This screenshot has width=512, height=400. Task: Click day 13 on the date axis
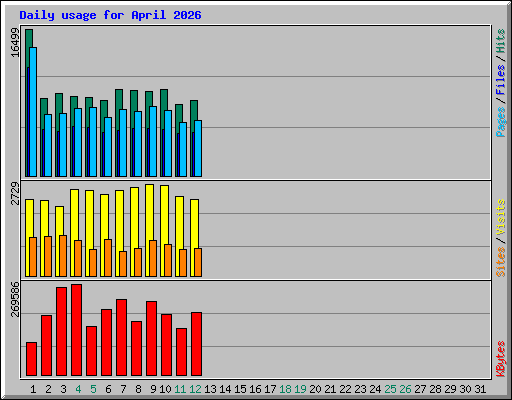210,389
